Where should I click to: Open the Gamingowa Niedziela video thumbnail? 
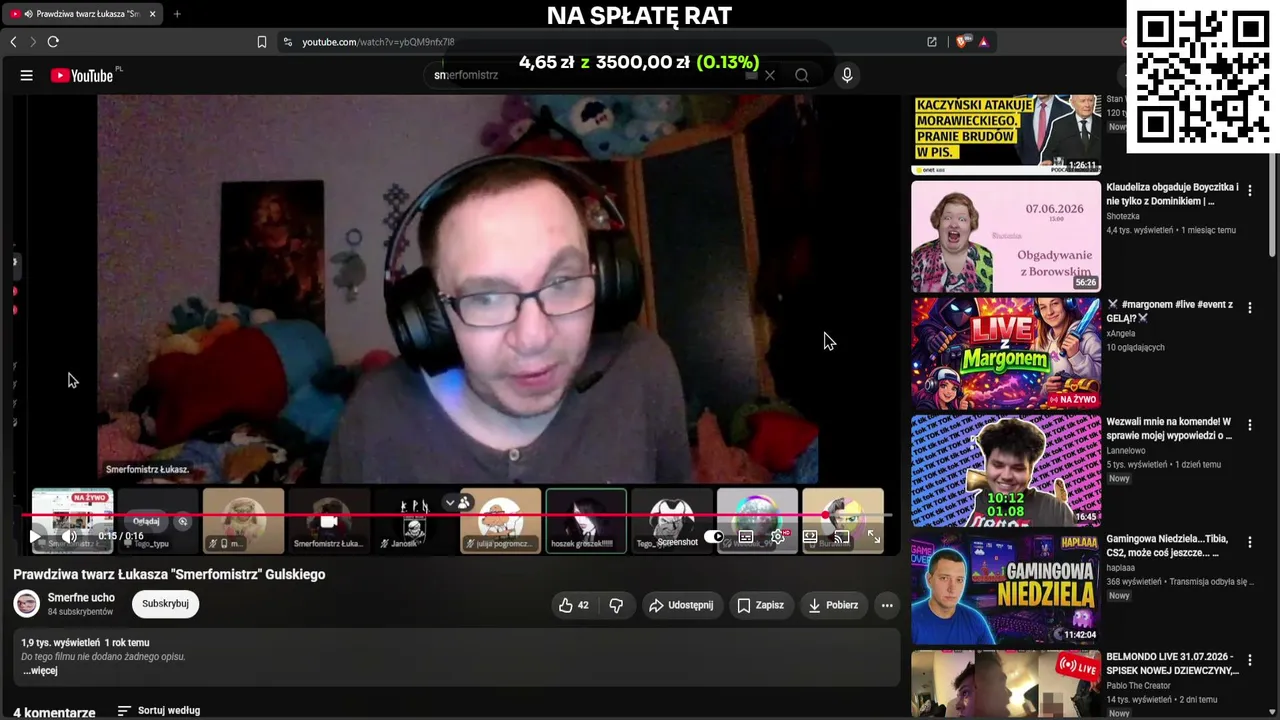pos(1006,588)
